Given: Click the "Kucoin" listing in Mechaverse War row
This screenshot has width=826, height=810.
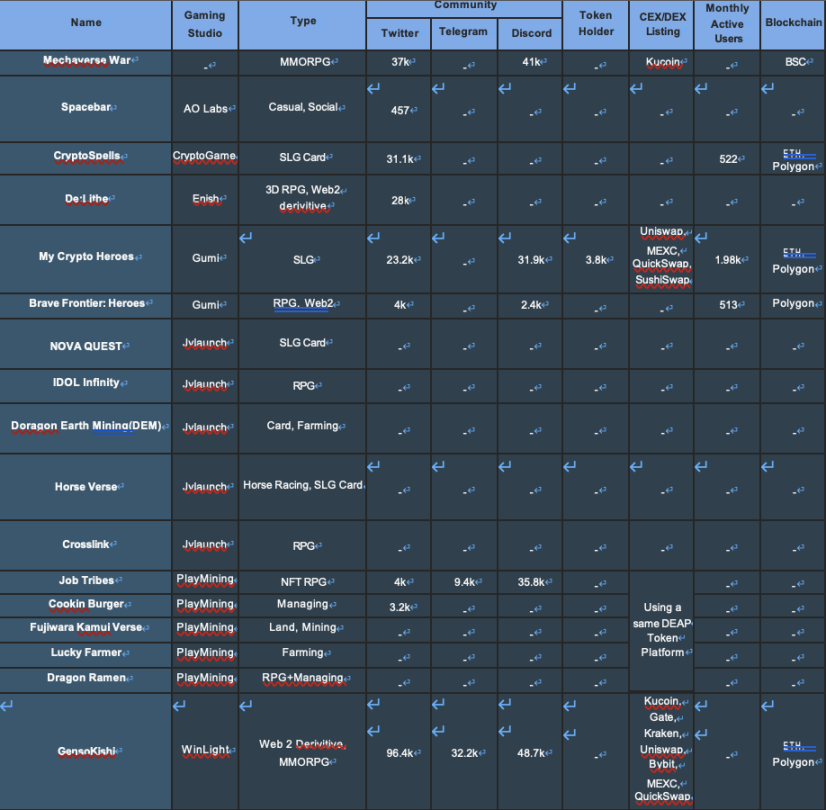Looking at the screenshot, I should pyautogui.click(x=663, y=62).
